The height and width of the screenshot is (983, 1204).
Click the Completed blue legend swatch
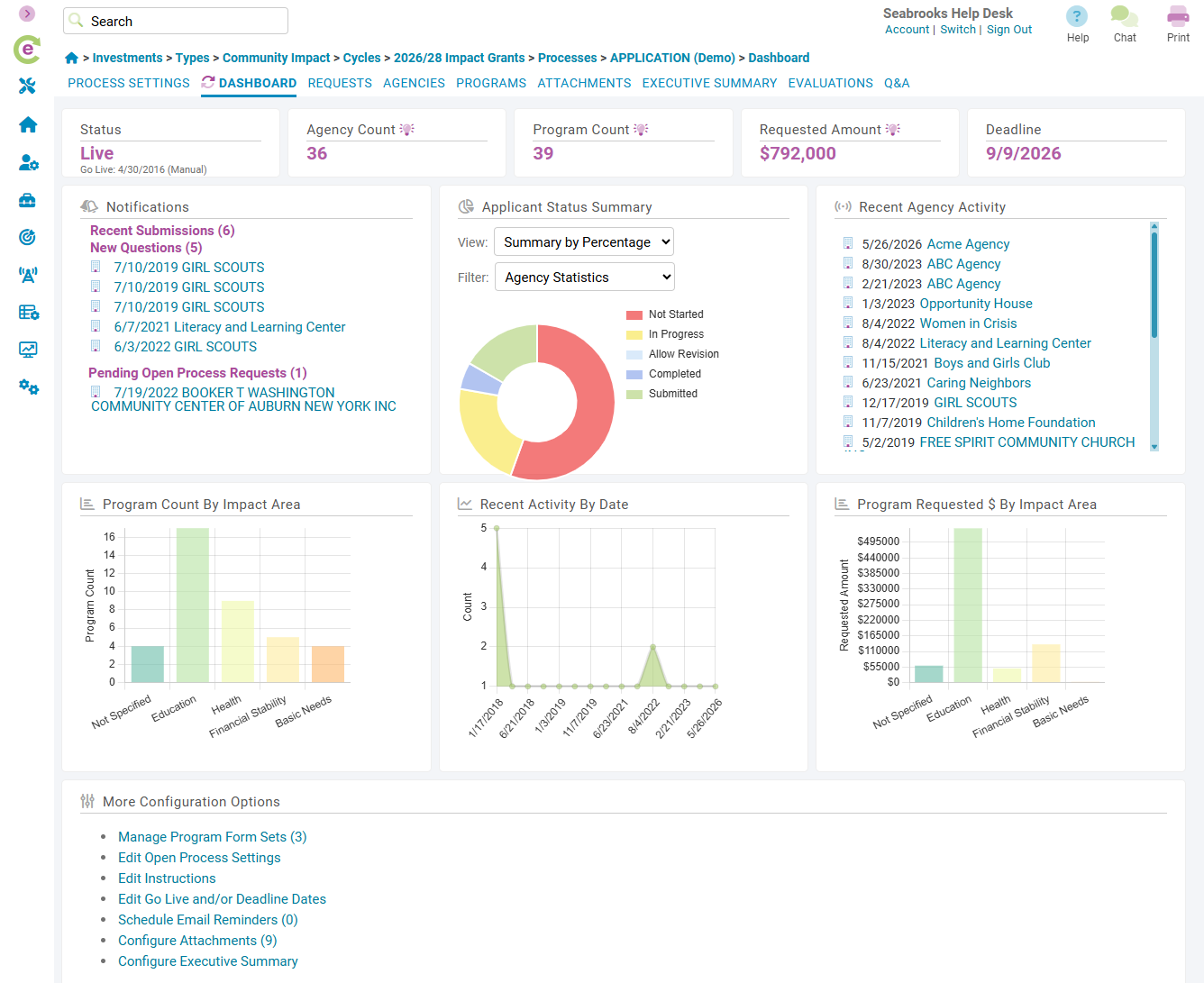pos(634,374)
